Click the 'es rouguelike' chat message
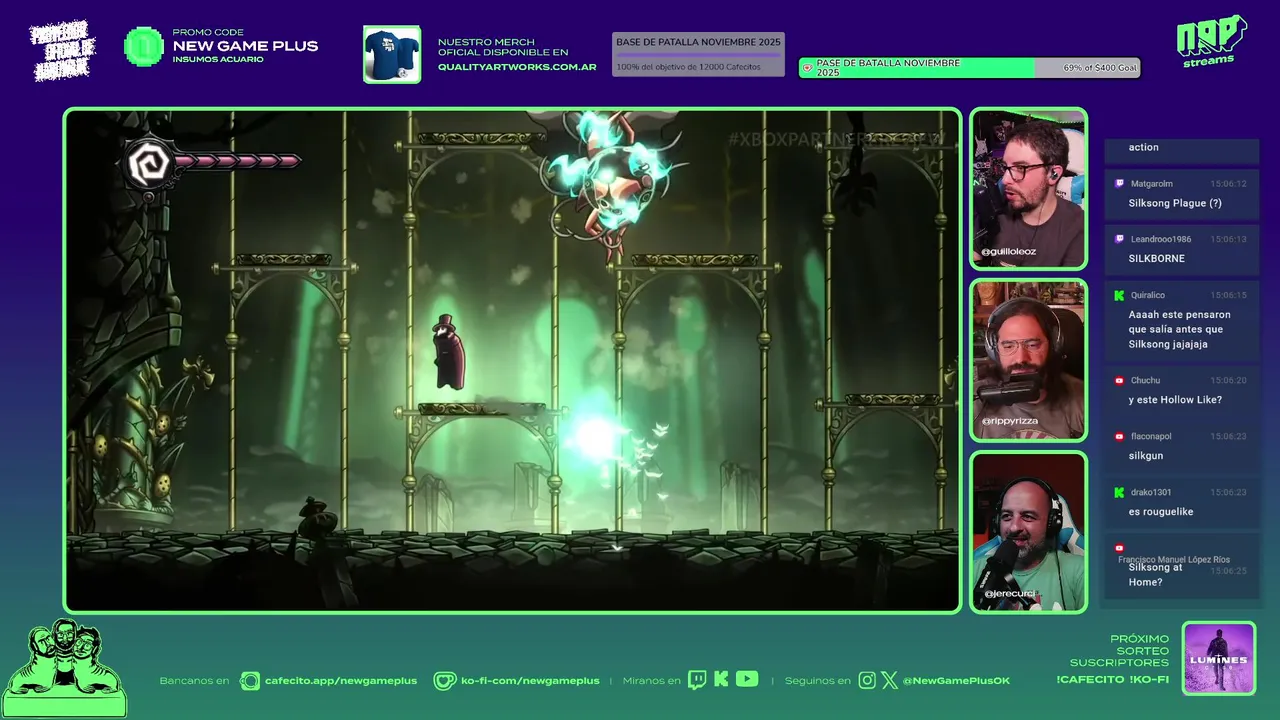 pos(1161,512)
